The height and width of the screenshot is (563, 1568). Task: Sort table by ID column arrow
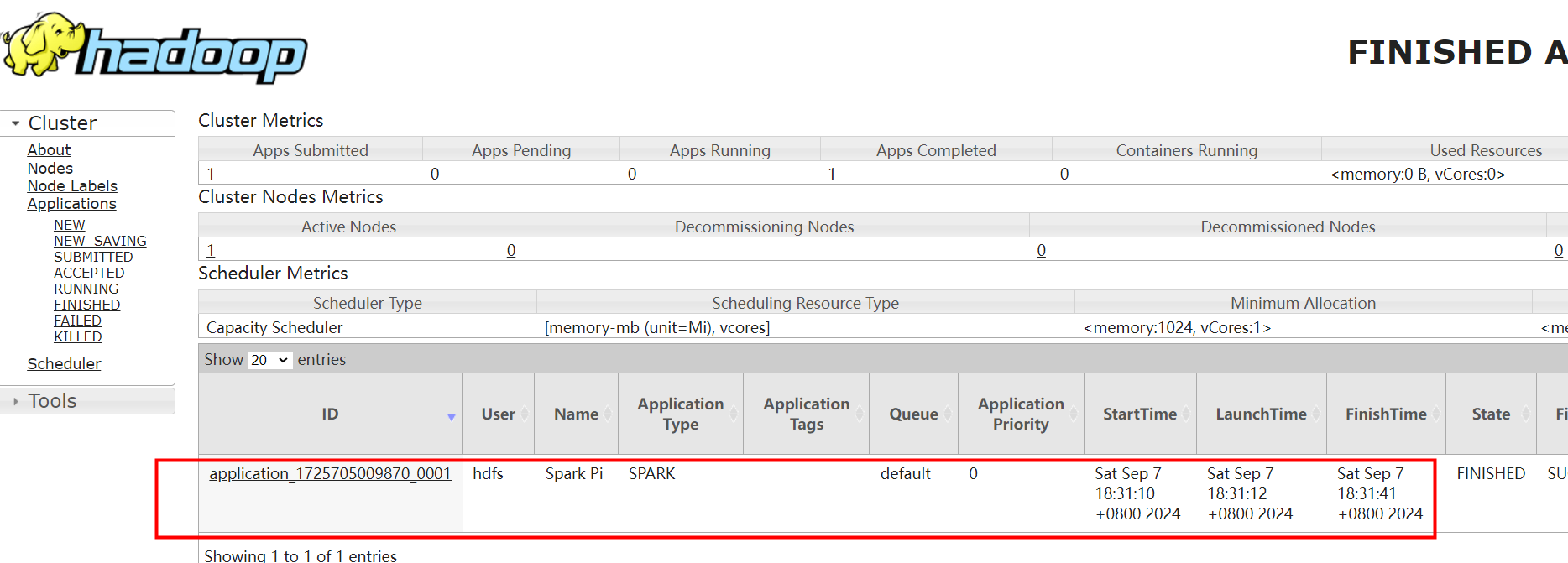point(451,417)
